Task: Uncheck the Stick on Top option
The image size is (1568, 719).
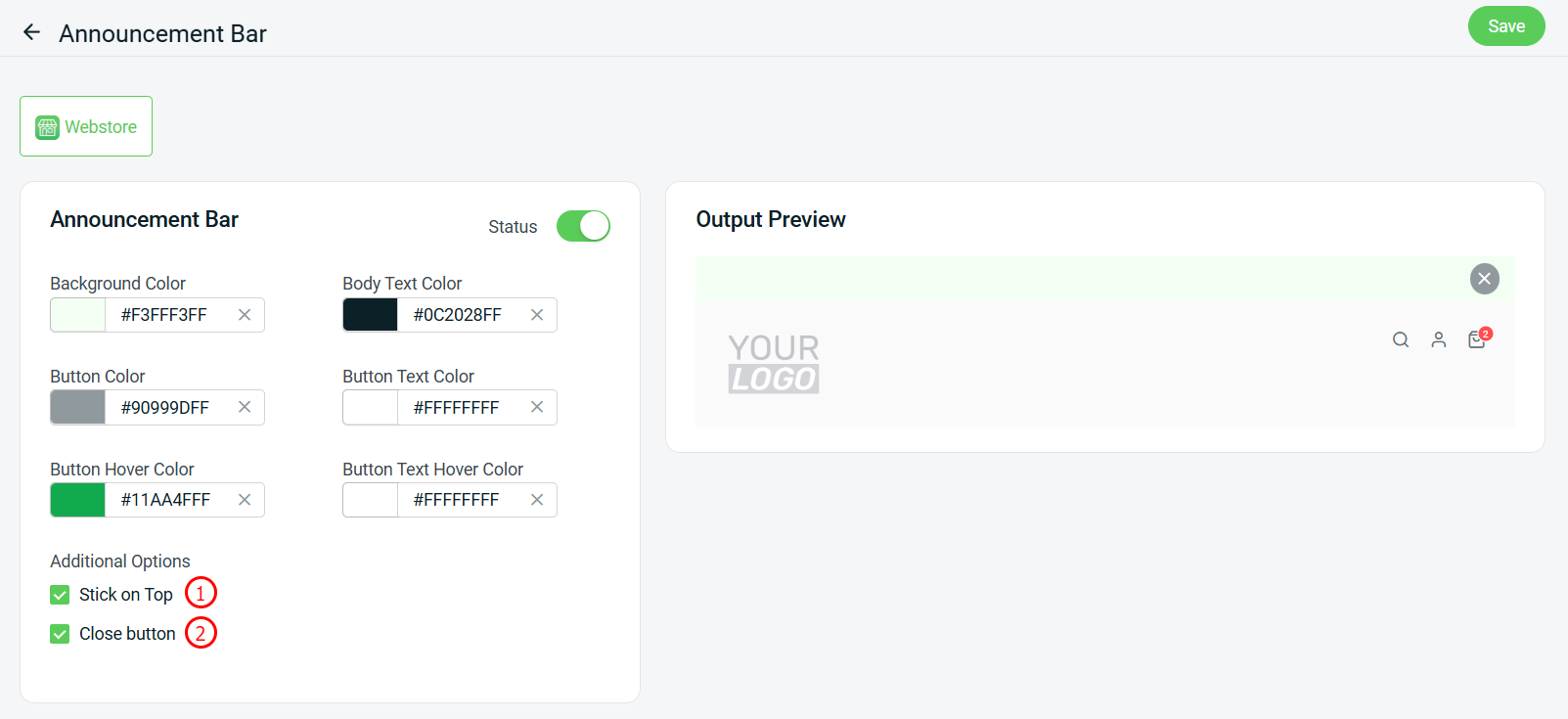Action: coord(60,594)
